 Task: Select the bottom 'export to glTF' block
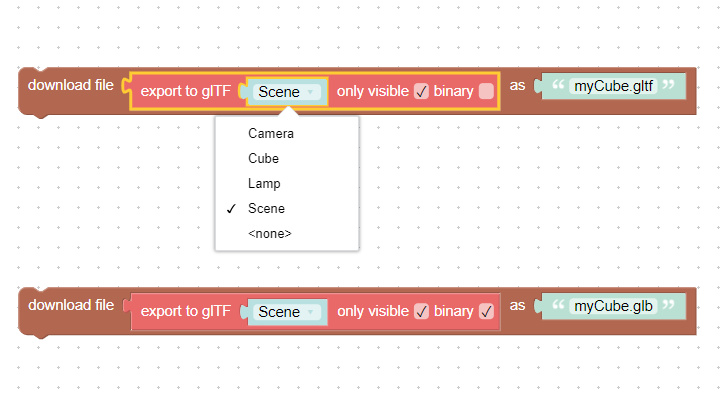click(x=185, y=311)
